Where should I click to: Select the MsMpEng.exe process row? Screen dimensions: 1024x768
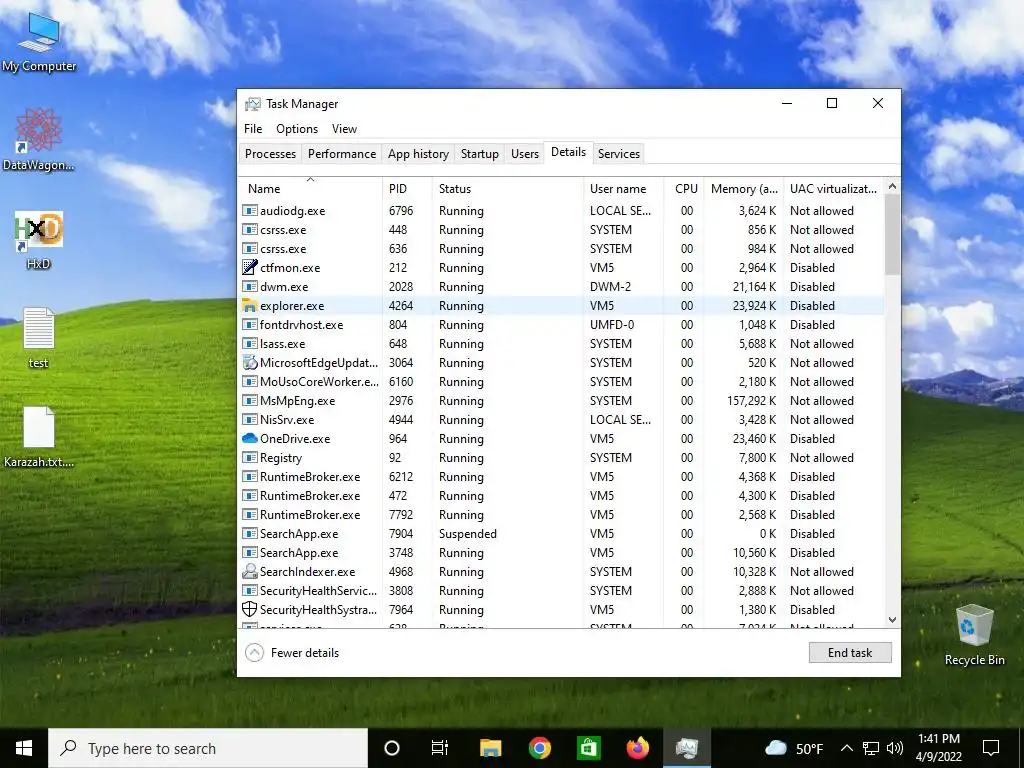(561, 400)
